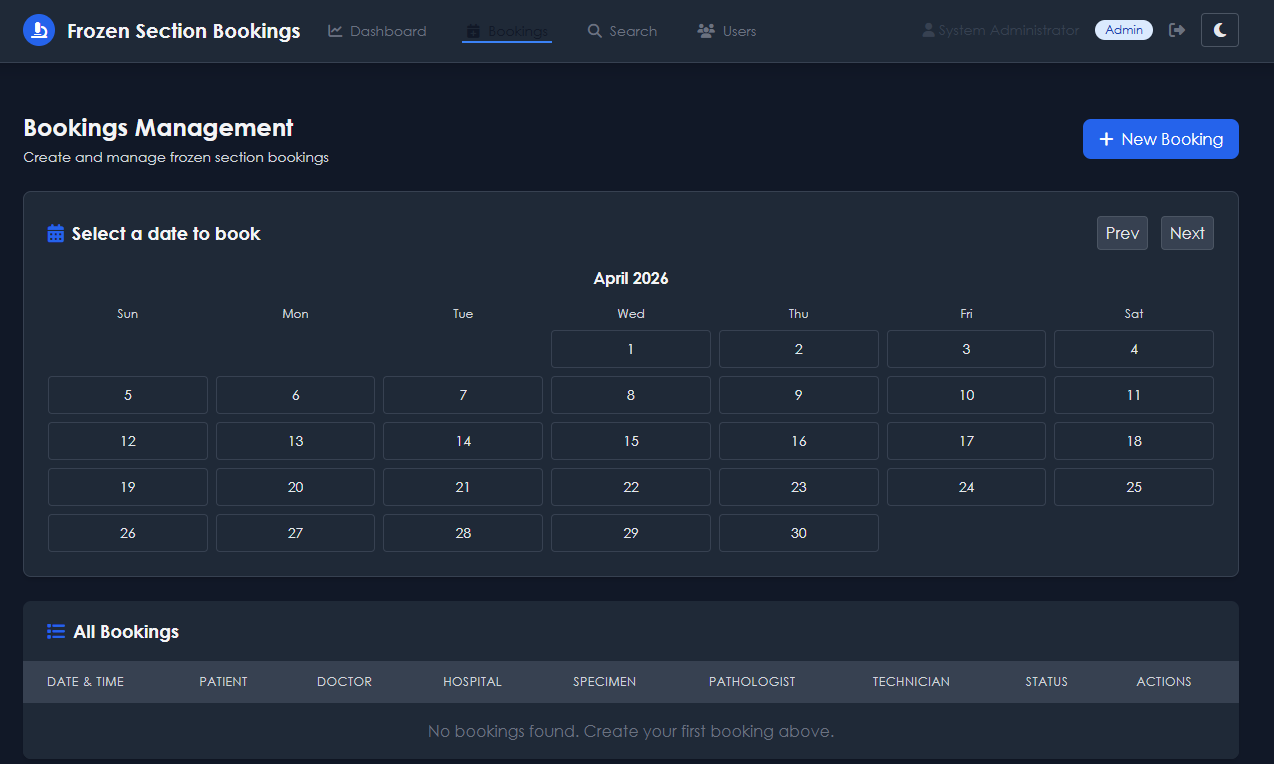The image size is (1274, 764).
Task: Go to the Search page
Action: click(x=622, y=31)
